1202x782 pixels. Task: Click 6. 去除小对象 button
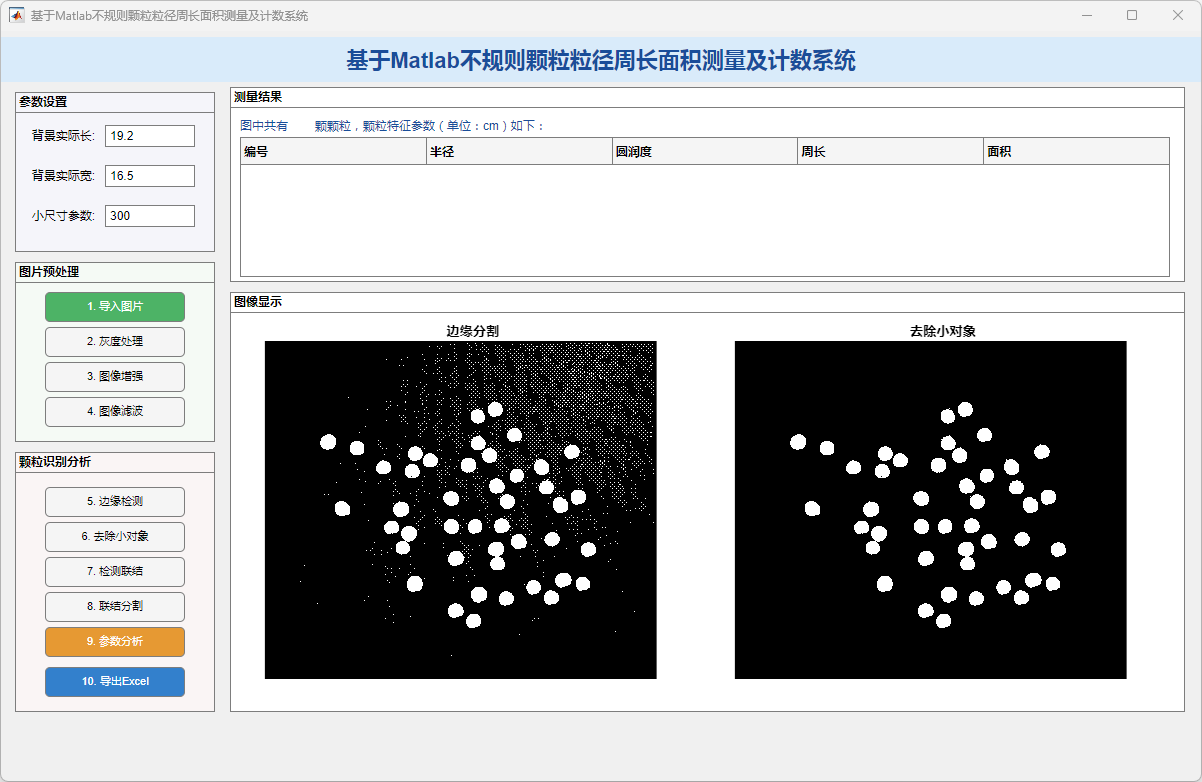click(115, 537)
